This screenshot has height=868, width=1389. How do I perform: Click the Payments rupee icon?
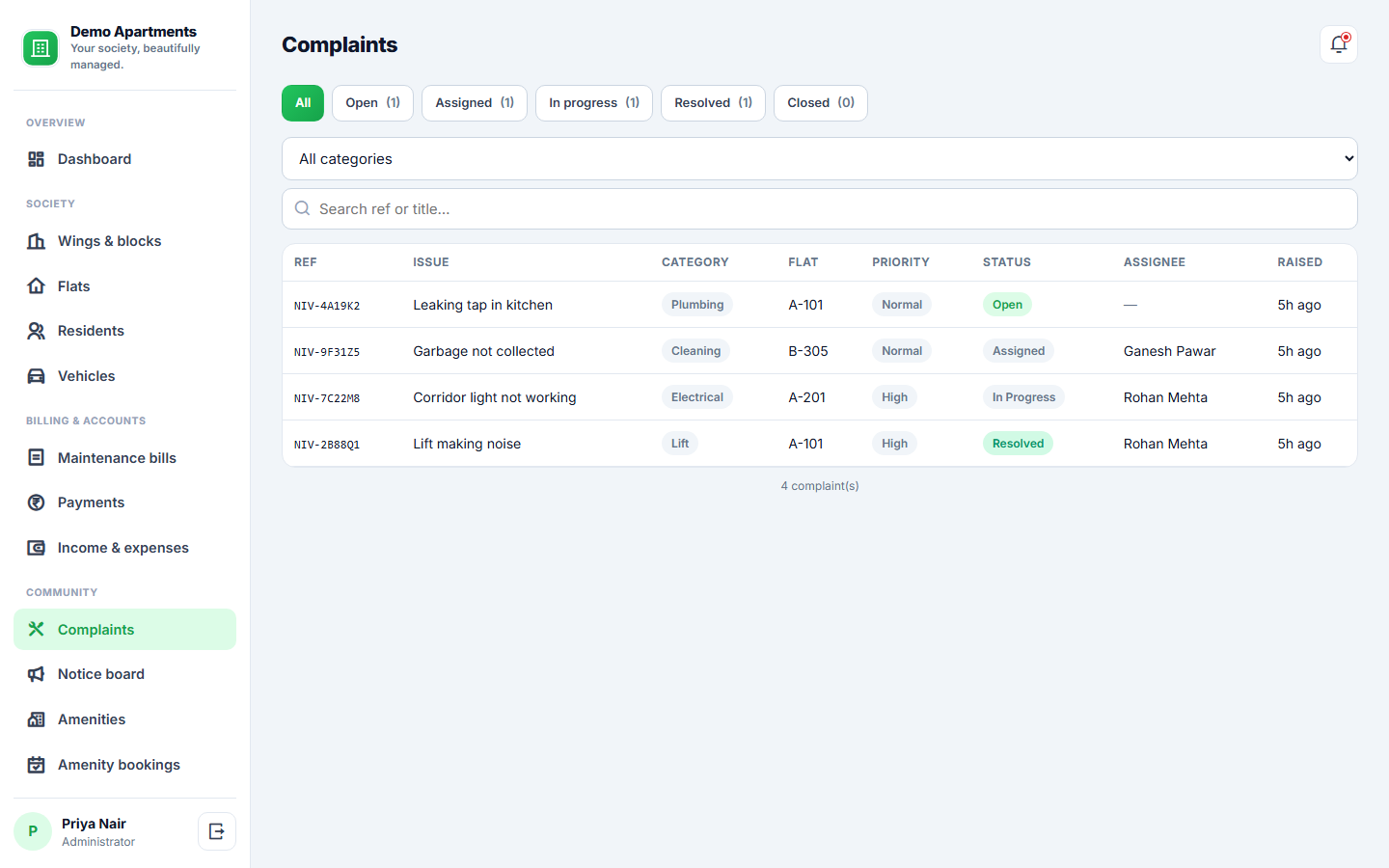click(36, 502)
